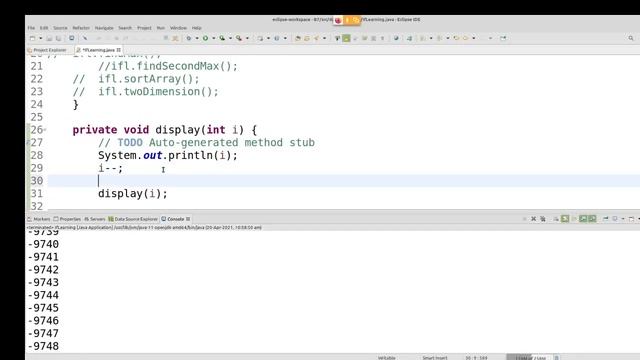Click Remove All Terminated Launches icon
Viewport: 640px width, 360px height.
pos(543,219)
